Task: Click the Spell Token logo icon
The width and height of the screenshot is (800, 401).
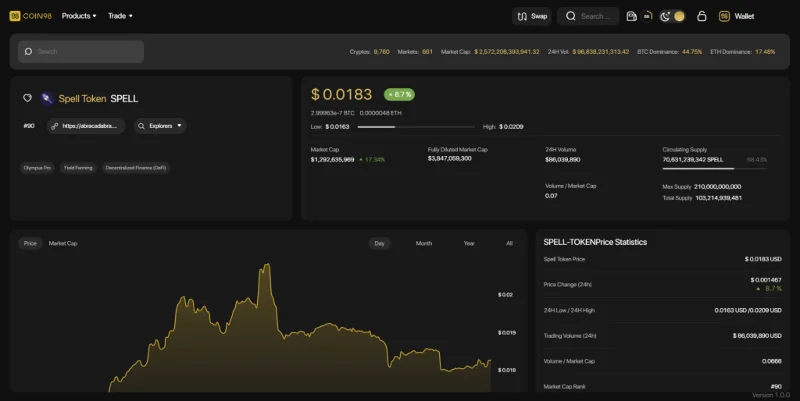Action: pos(47,98)
